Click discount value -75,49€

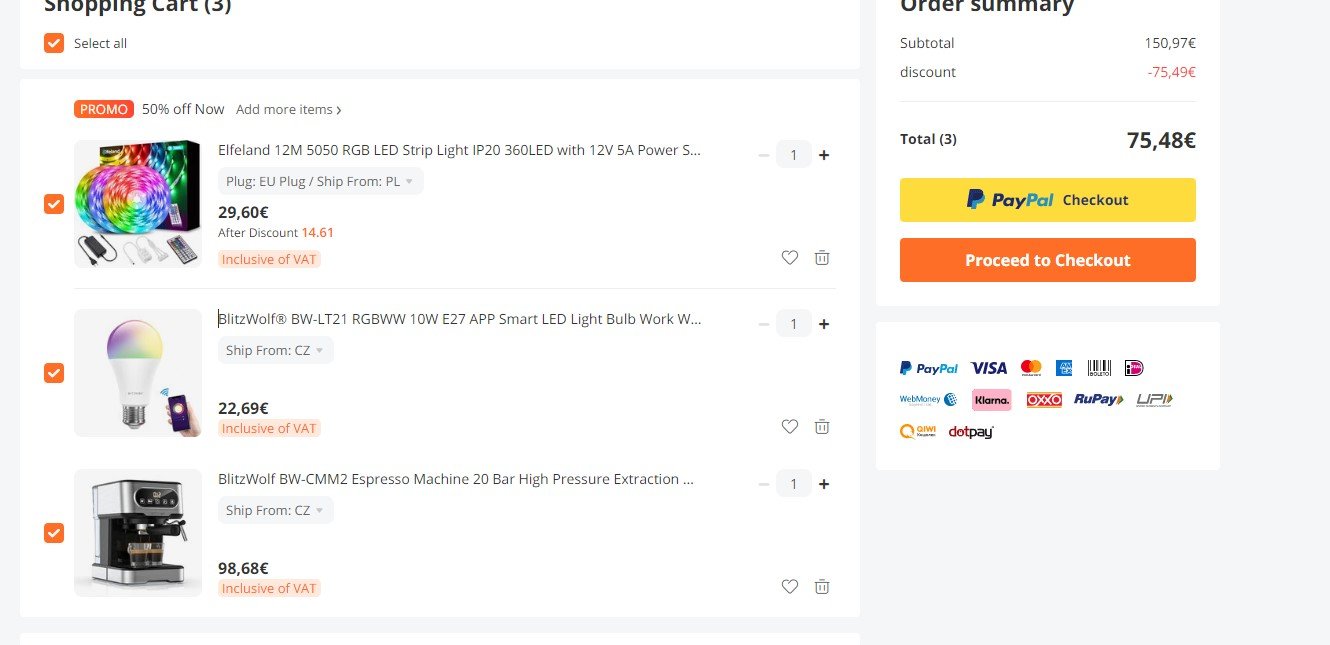pos(1172,72)
